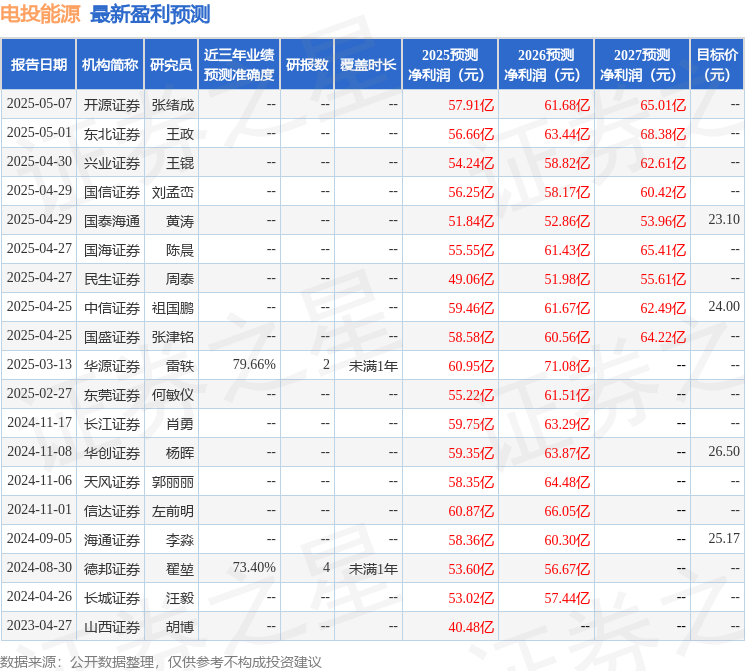
Task: Click 国盛证券 institution name
Action: (x=112, y=337)
